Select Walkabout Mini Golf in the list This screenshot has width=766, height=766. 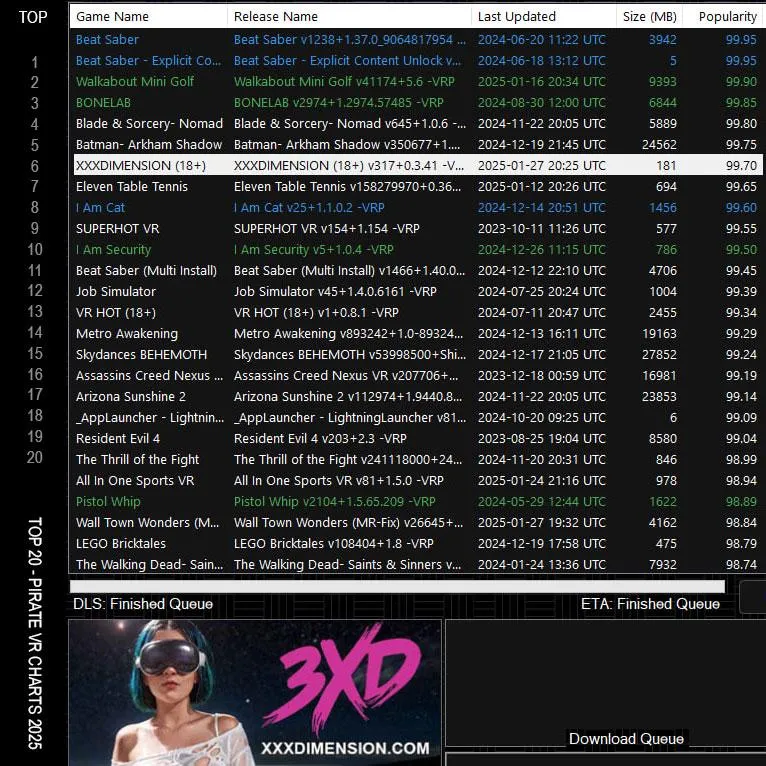coord(135,82)
